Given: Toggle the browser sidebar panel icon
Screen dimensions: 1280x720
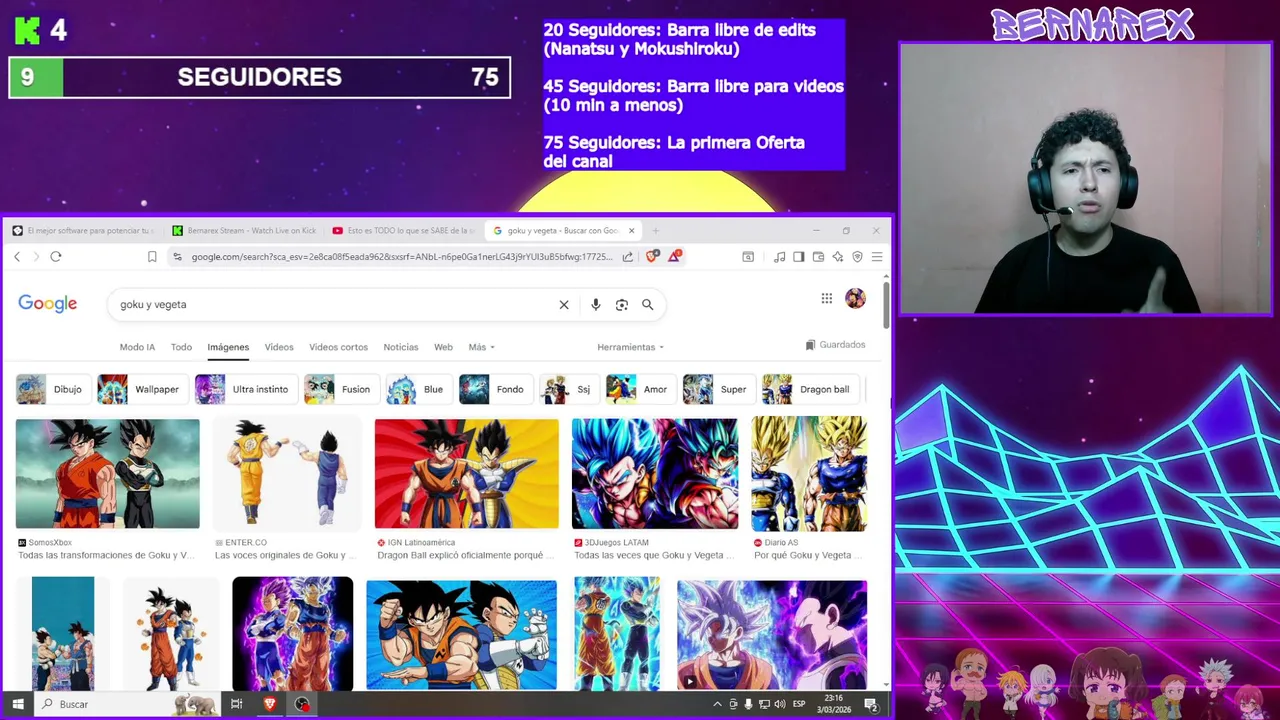Looking at the screenshot, I should pos(799,257).
